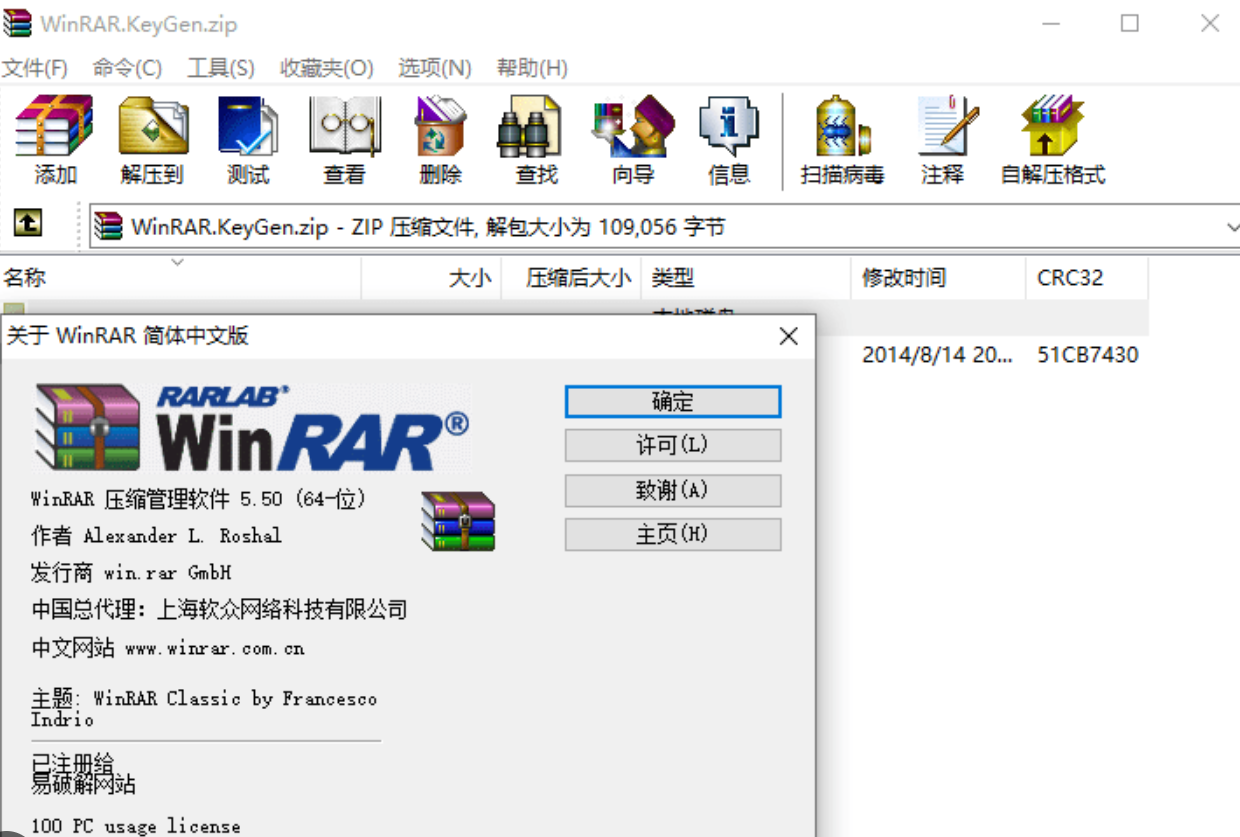
Task: Click the 2014/8/14 modified date cell
Action: 938,355
